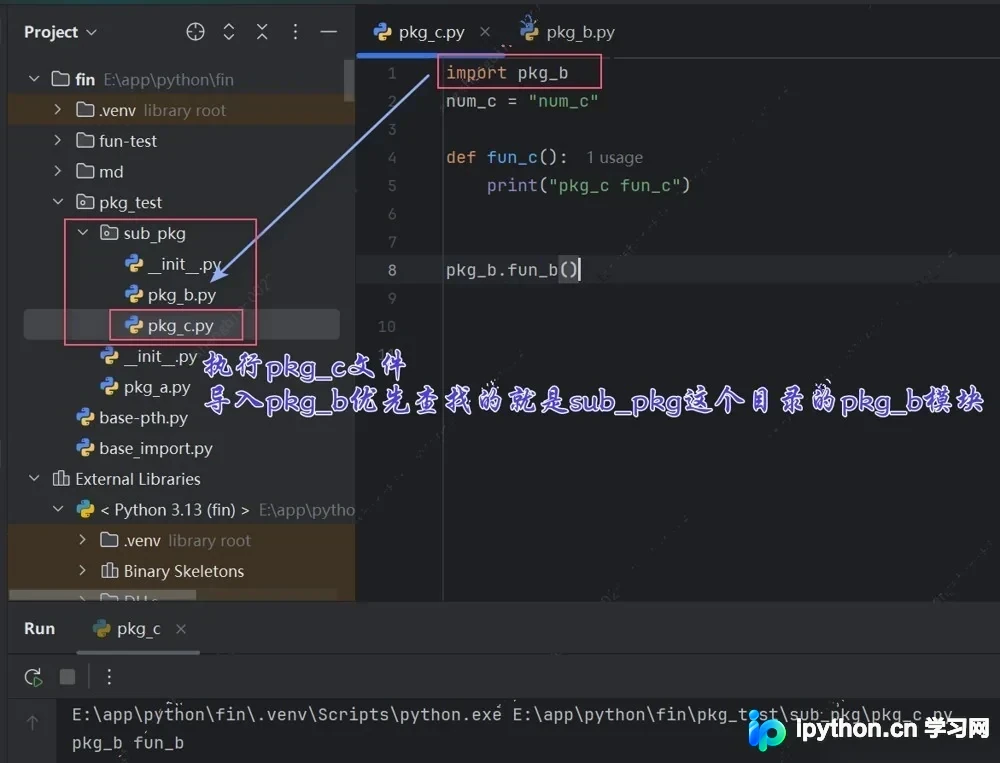Image resolution: width=1000 pixels, height=763 pixels.
Task: Open pkg_b.py in project tree
Action: [x=181, y=295]
